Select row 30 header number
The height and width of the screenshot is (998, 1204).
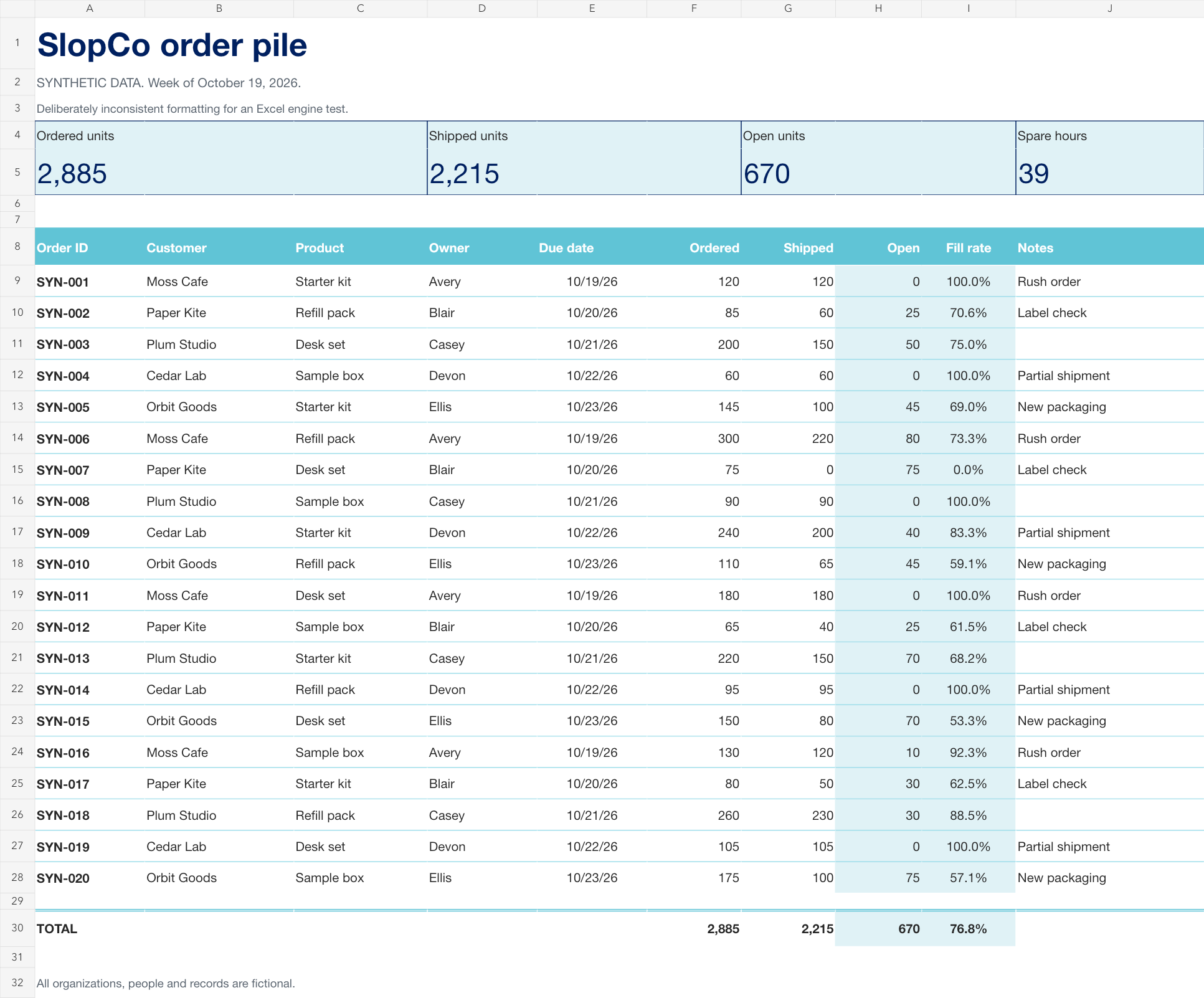pos(17,928)
